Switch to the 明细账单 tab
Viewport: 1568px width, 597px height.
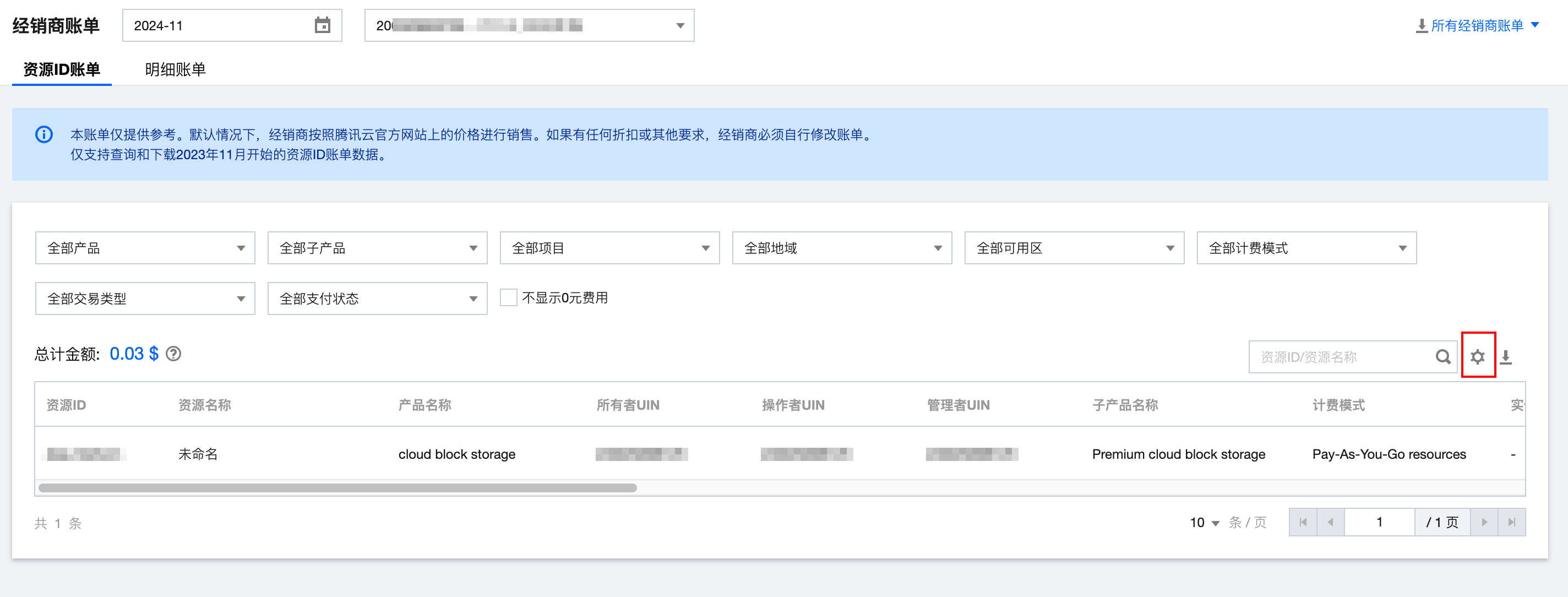175,69
